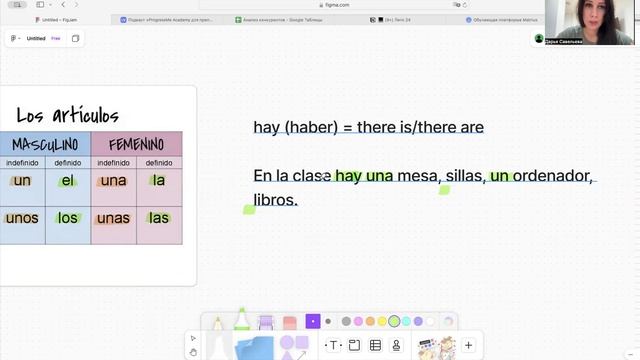
Task: Click the 'el' table cell
Action: [68, 187]
